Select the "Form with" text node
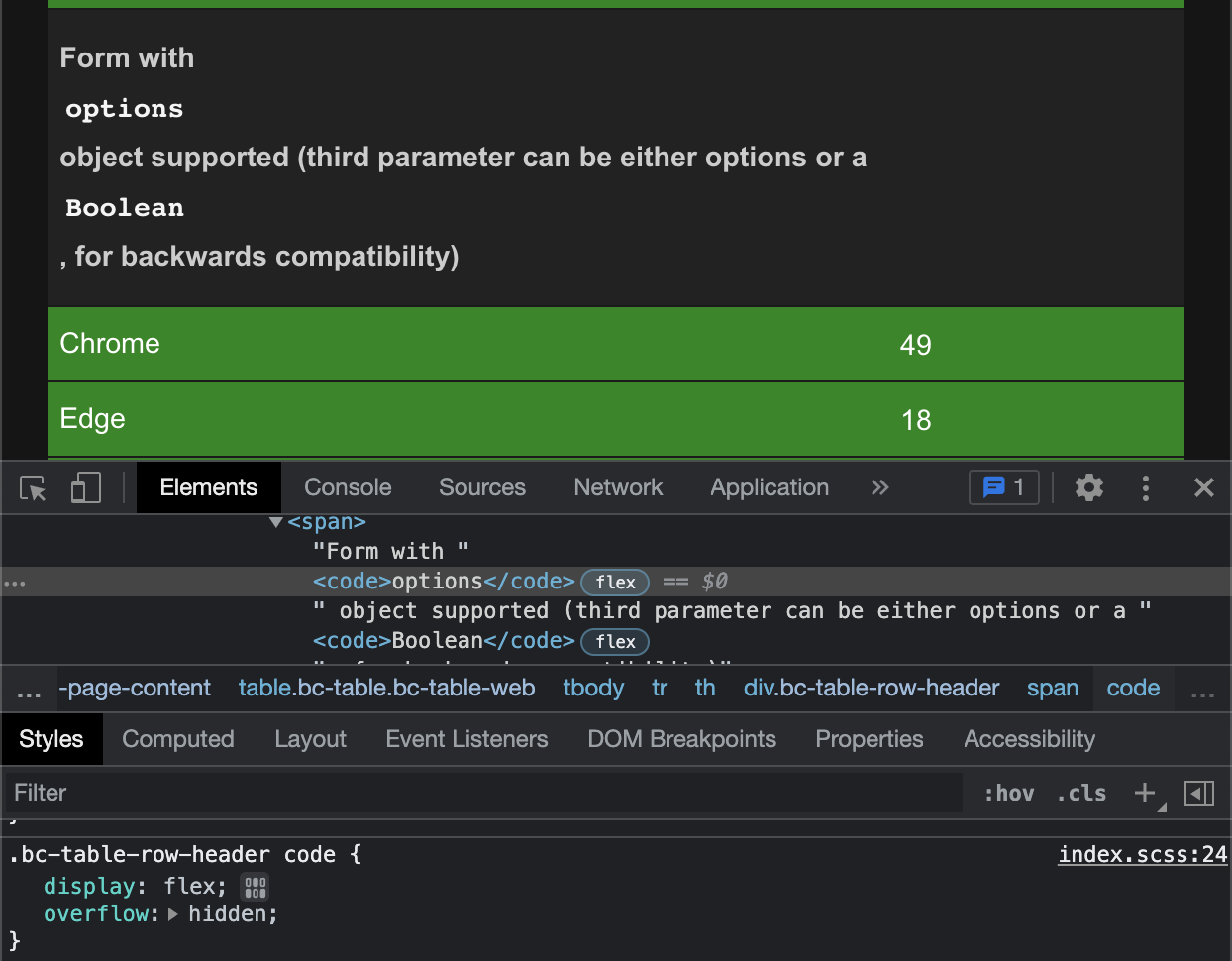The width and height of the screenshot is (1232, 961). 390,551
